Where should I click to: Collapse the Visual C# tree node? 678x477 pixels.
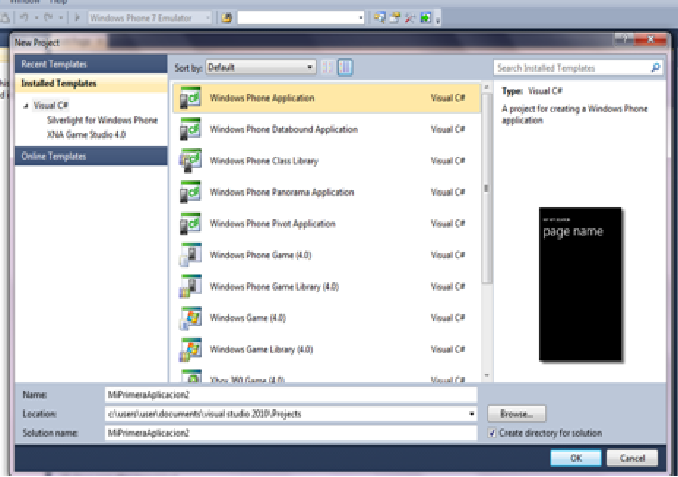coord(26,104)
